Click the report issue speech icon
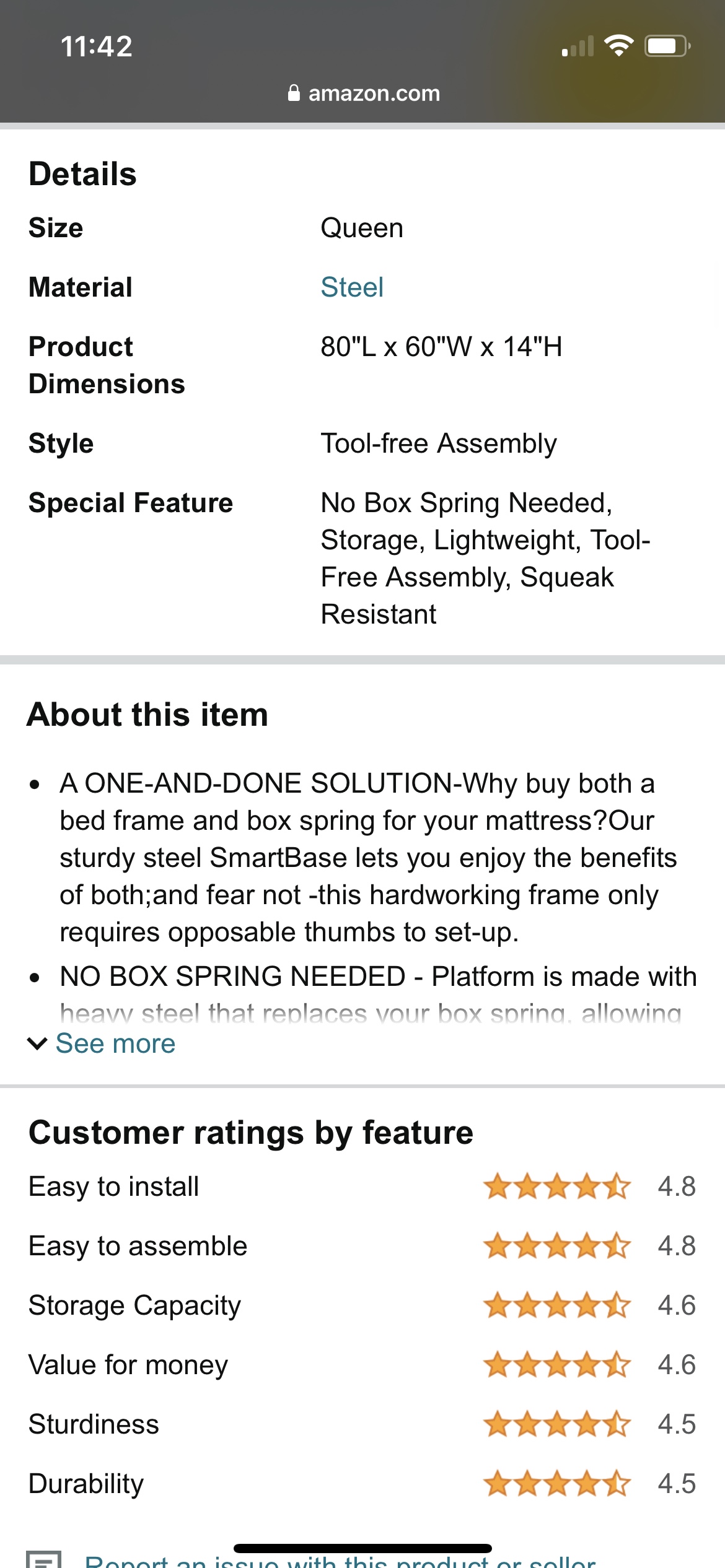The height and width of the screenshot is (1568, 725). click(x=44, y=1559)
